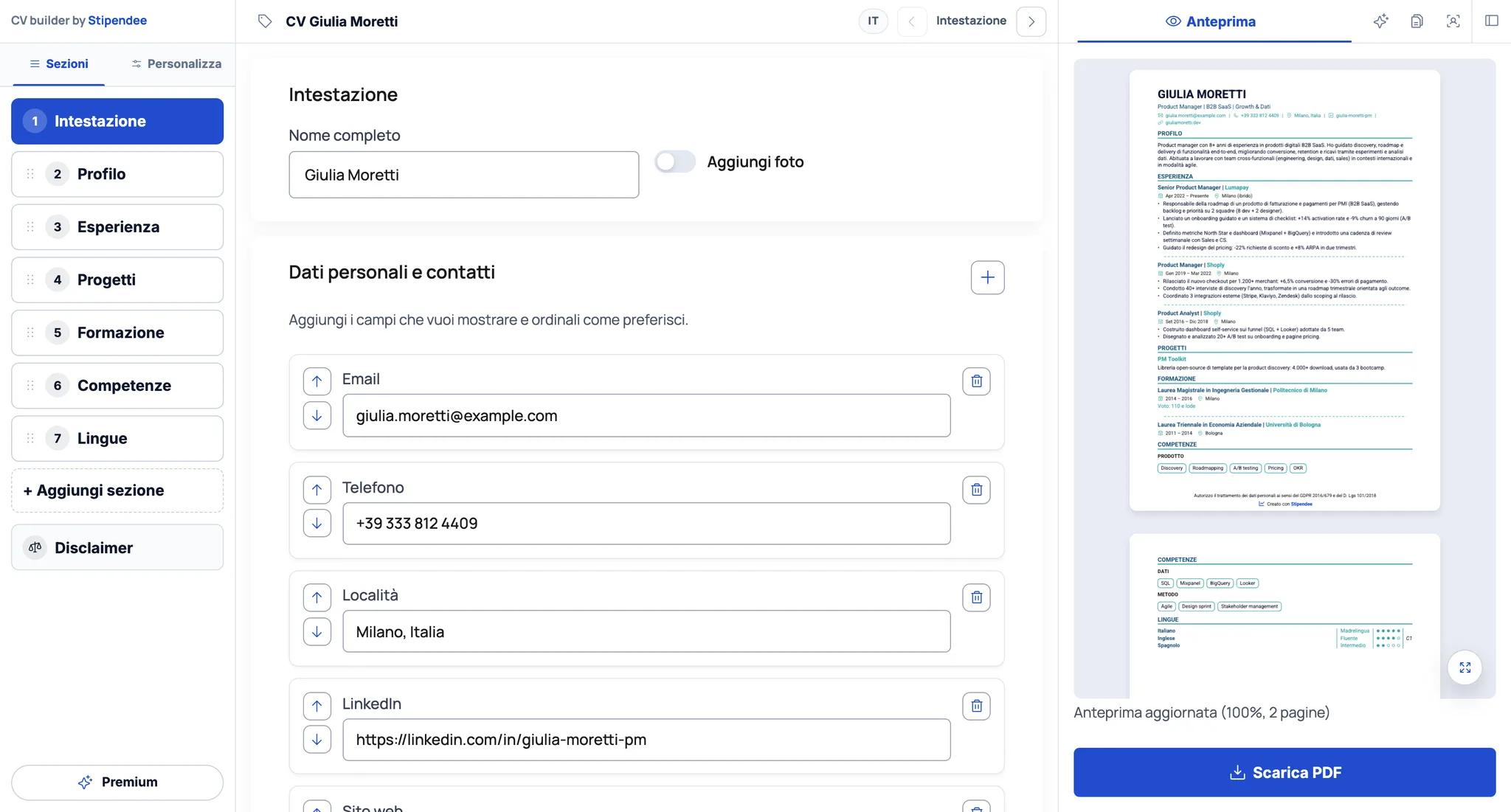The height and width of the screenshot is (812, 1511).
Task: Go to next section with right chevron
Action: tap(1031, 21)
